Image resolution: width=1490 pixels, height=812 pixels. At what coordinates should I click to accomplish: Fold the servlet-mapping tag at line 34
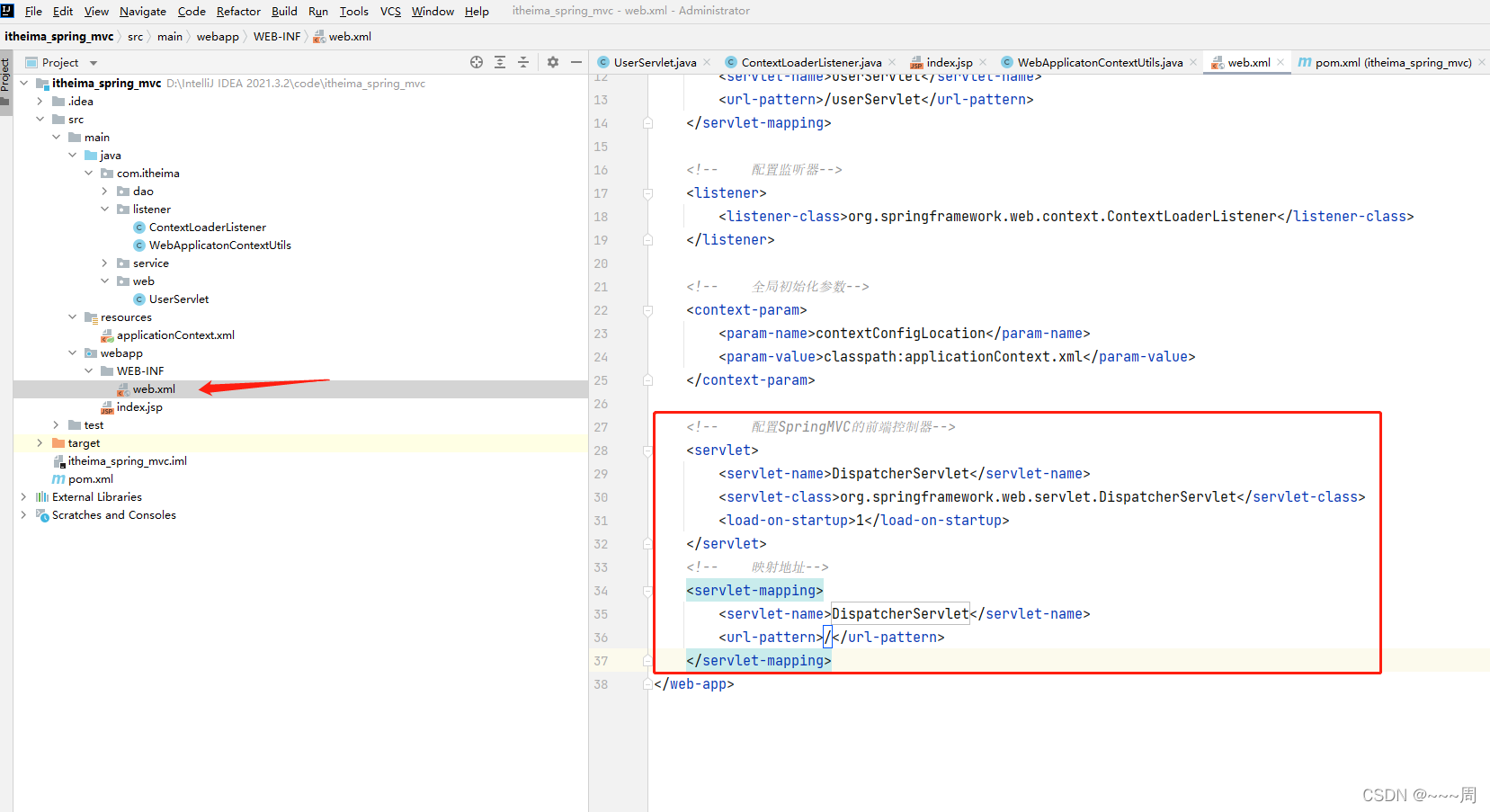click(647, 591)
